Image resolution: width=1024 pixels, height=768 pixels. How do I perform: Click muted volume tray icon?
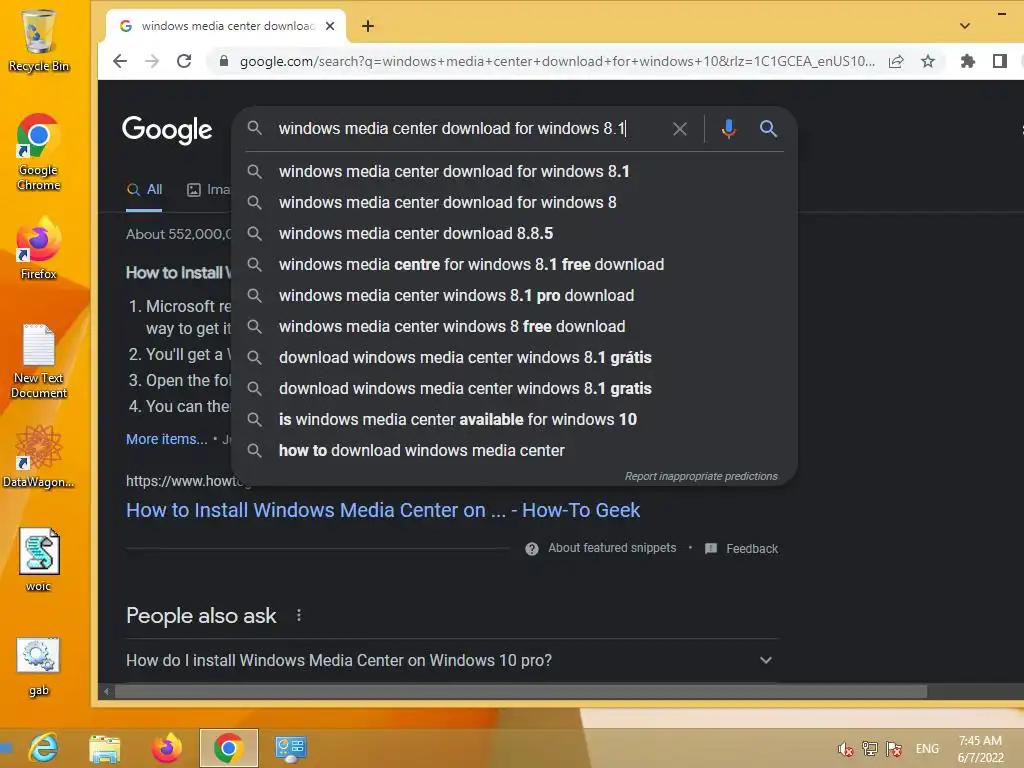[846, 749]
